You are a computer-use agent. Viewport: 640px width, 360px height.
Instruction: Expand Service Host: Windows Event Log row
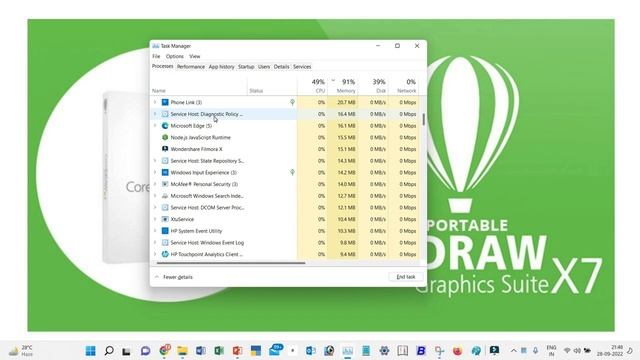coord(155,242)
